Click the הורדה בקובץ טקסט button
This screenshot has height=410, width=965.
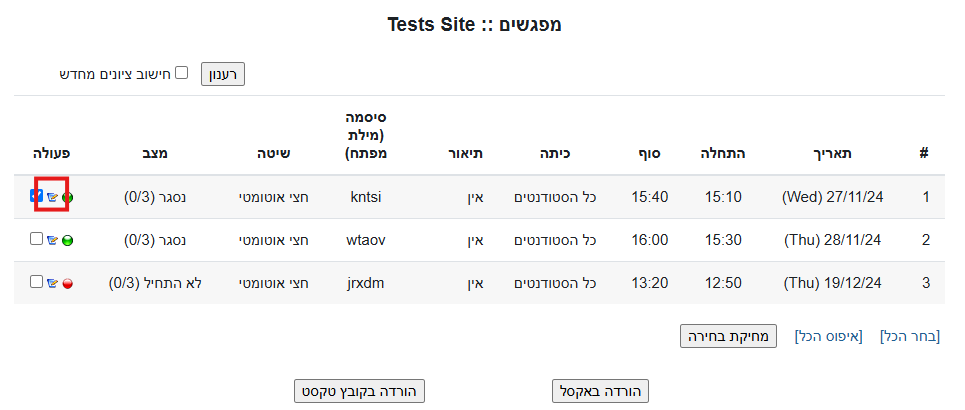360,391
